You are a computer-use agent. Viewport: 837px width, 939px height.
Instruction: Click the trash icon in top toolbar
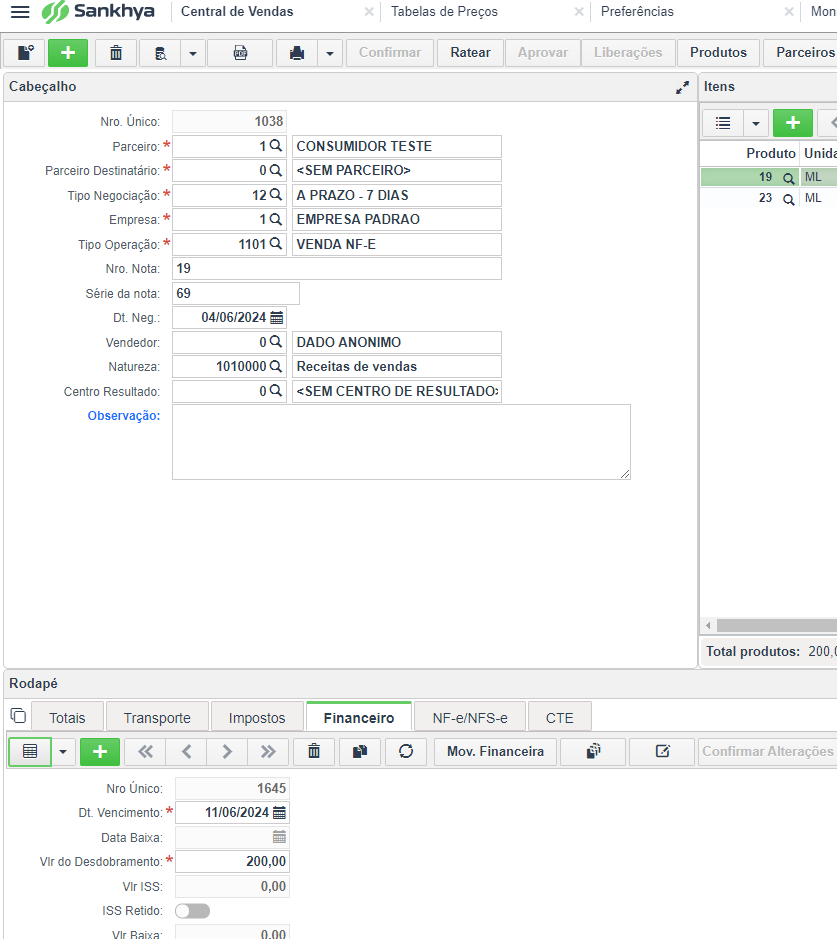(116, 53)
